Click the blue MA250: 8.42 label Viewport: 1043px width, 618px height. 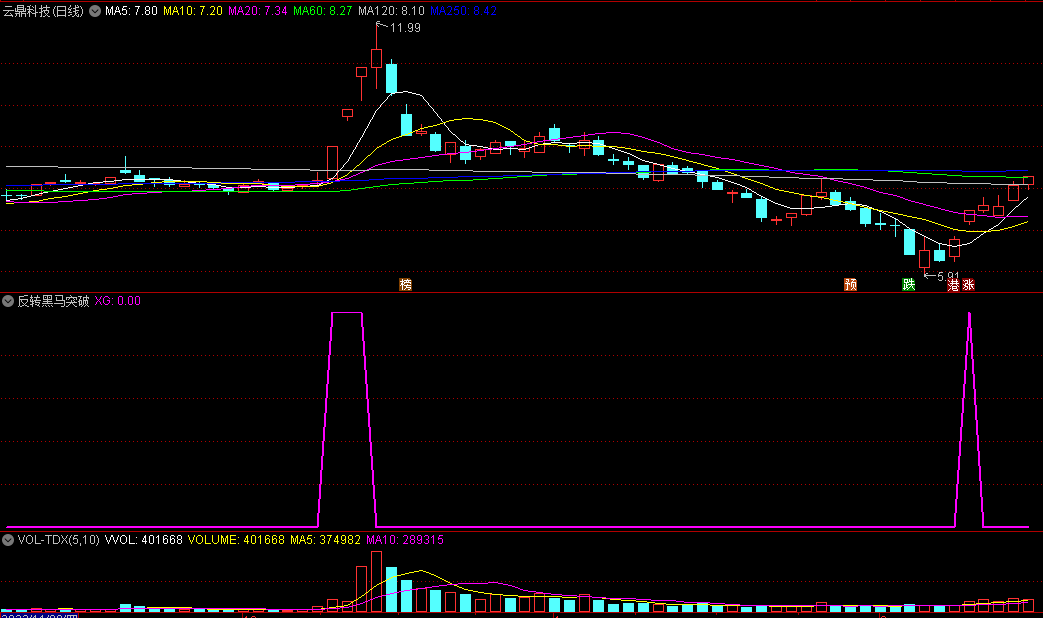pyautogui.click(x=463, y=11)
